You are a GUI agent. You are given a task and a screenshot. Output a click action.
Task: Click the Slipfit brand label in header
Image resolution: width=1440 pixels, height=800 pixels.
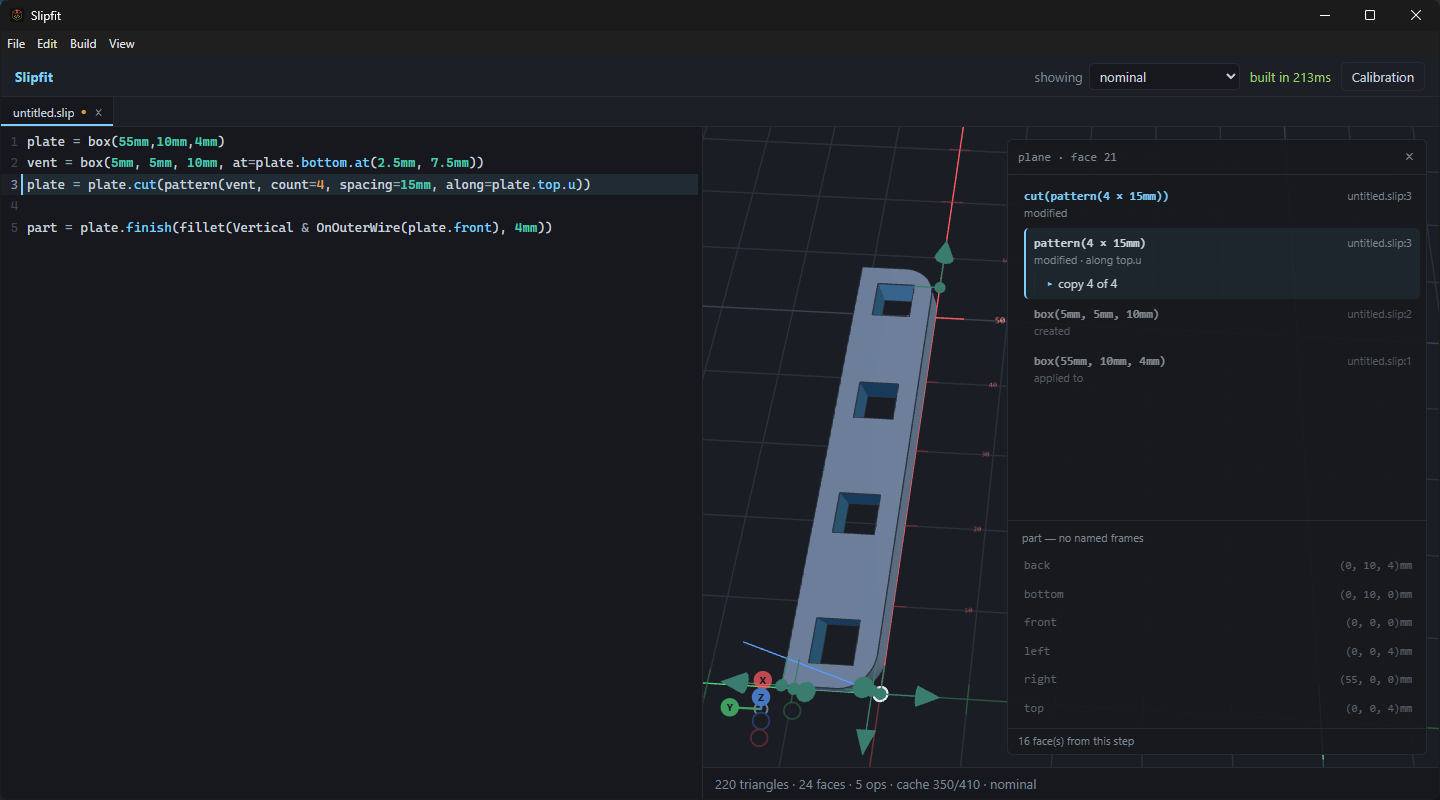tap(34, 77)
